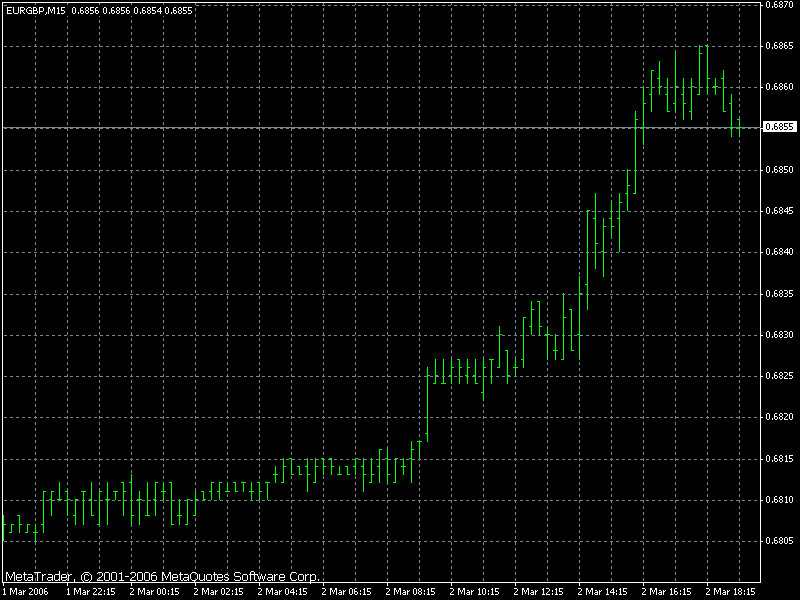Click the 0.6865 price axis label
The height and width of the screenshot is (600, 800).
(x=779, y=46)
